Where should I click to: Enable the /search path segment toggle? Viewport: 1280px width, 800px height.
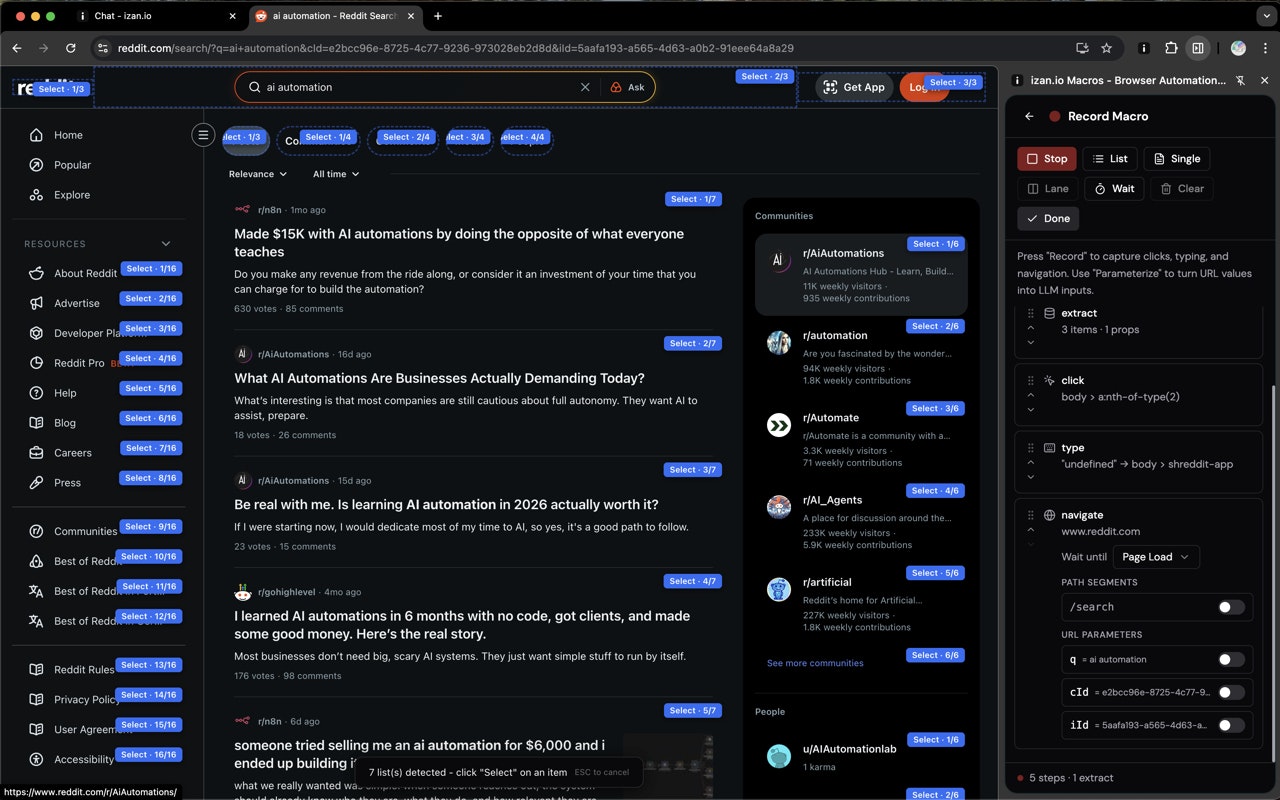point(1232,607)
